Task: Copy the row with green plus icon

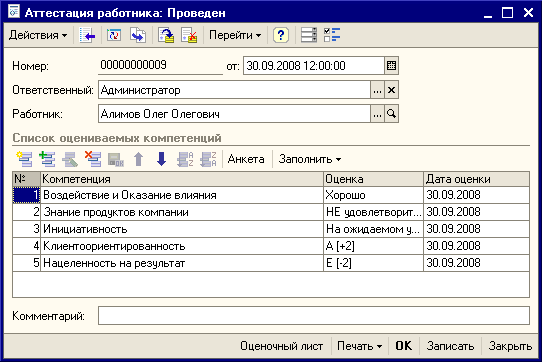Action: coord(47,159)
